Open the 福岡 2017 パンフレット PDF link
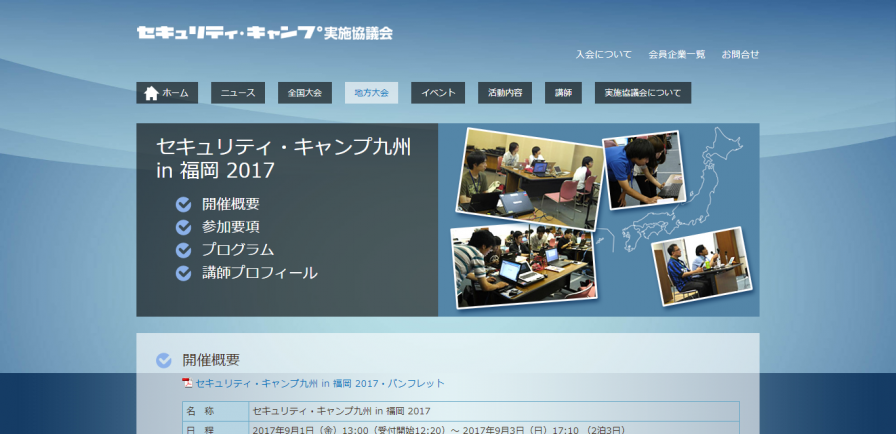The image size is (896, 434). point(320,383)
